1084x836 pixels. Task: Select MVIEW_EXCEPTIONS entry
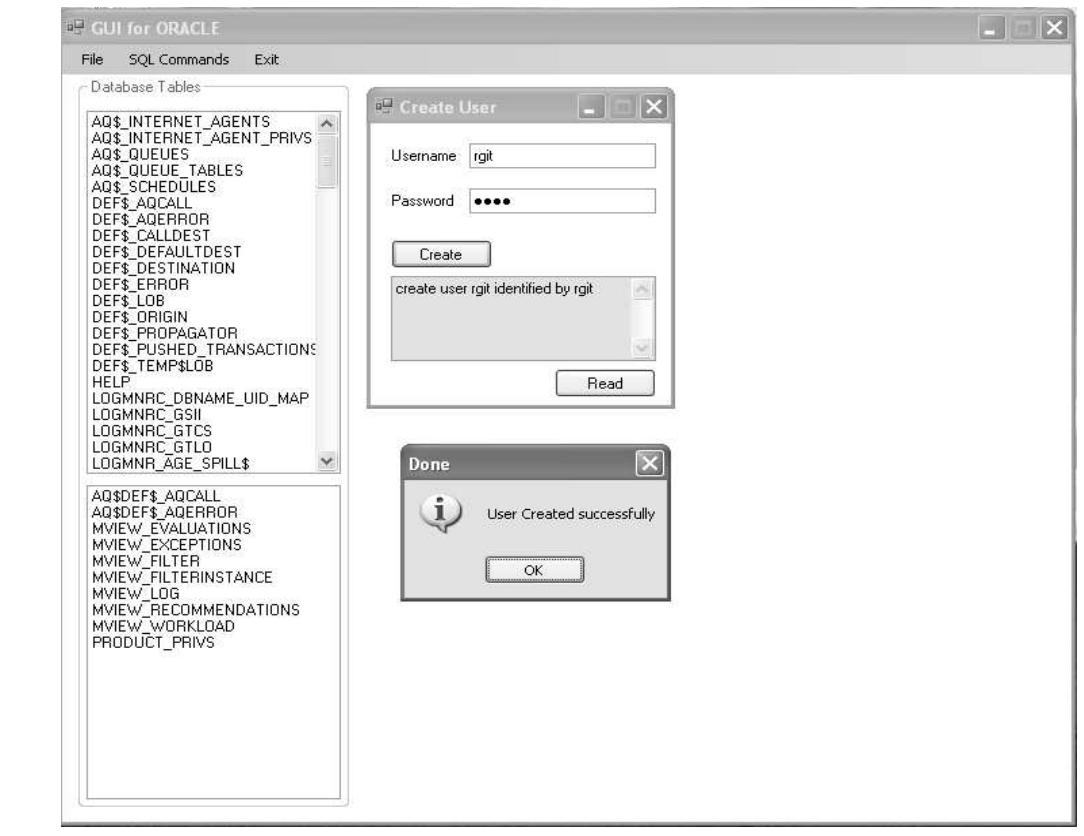tap(167, 545)
